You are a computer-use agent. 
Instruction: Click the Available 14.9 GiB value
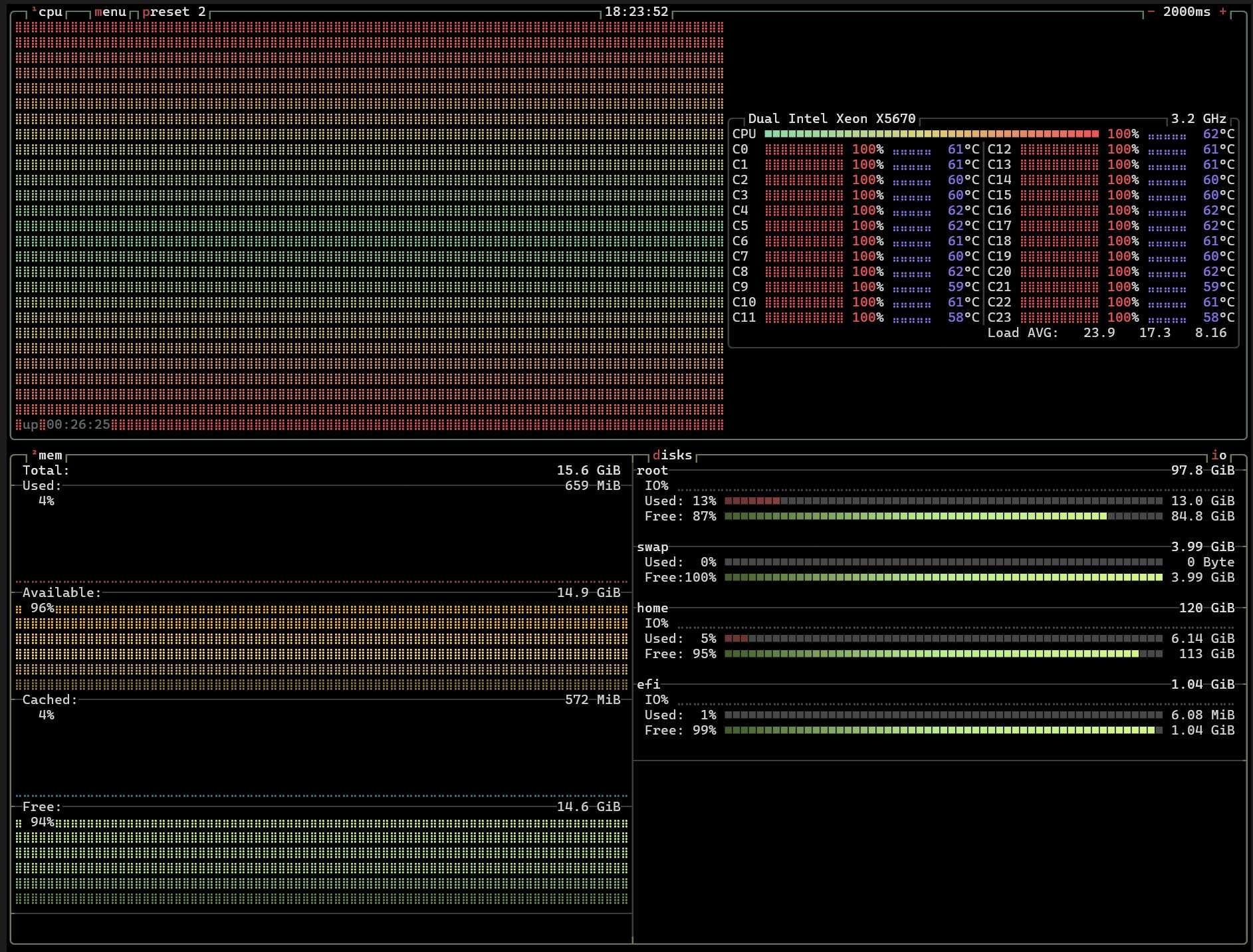(588, 592)
